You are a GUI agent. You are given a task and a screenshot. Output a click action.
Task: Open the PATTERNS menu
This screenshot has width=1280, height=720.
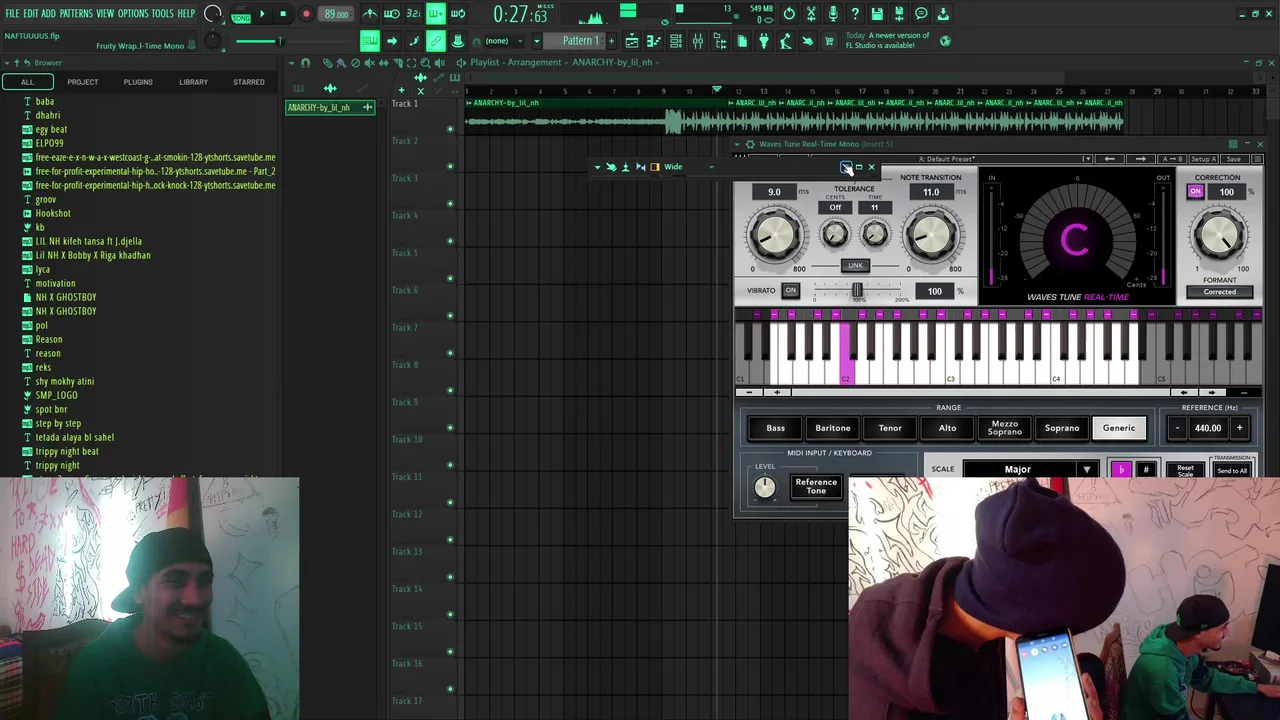coord(76,13)
